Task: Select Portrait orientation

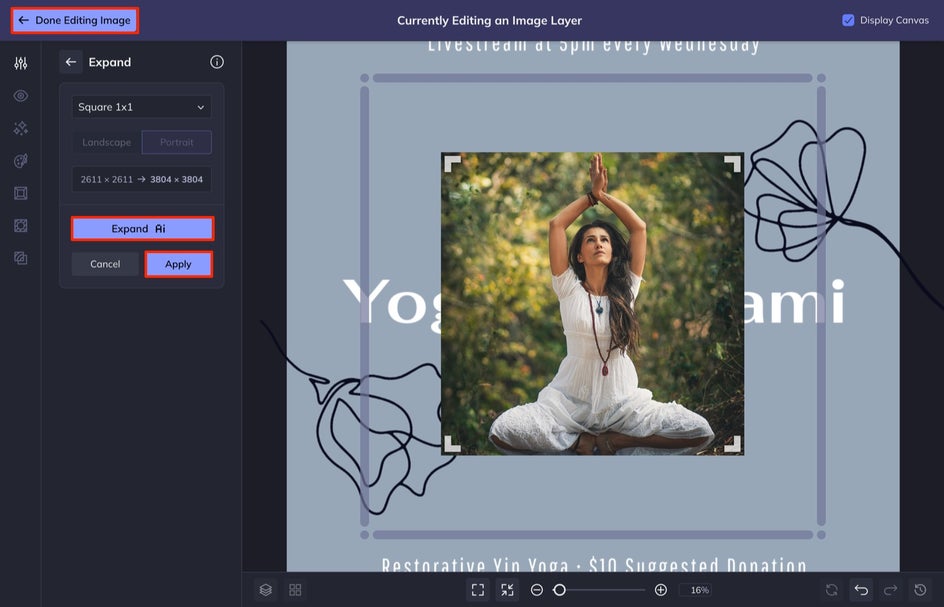Action: (x=176, y=143)
